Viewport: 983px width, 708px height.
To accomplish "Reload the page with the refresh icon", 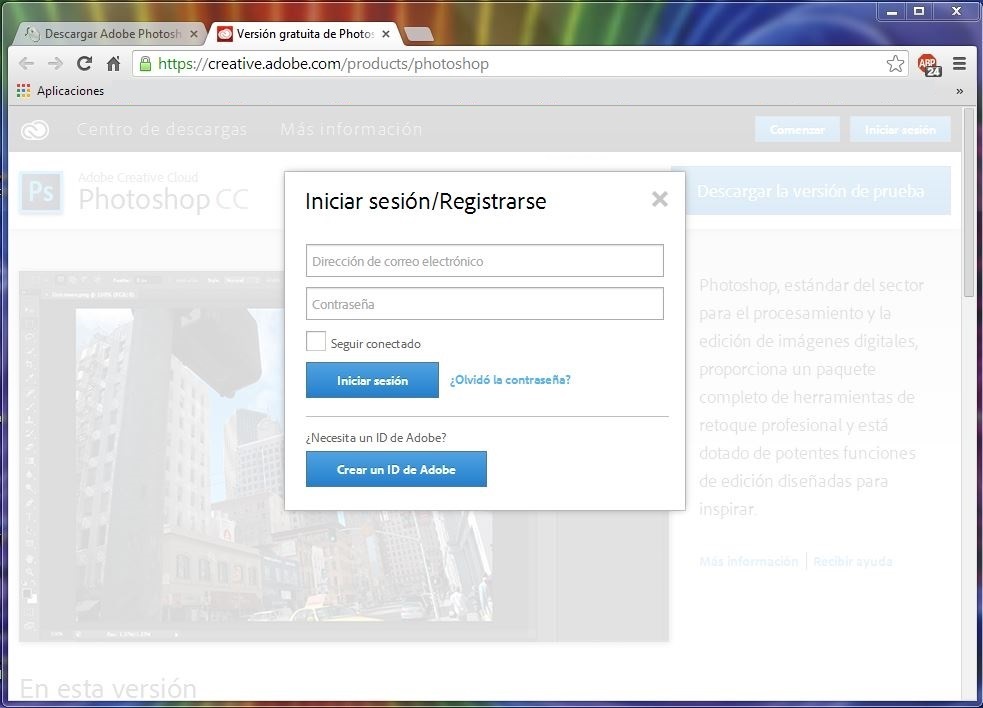I will [84, 63].
